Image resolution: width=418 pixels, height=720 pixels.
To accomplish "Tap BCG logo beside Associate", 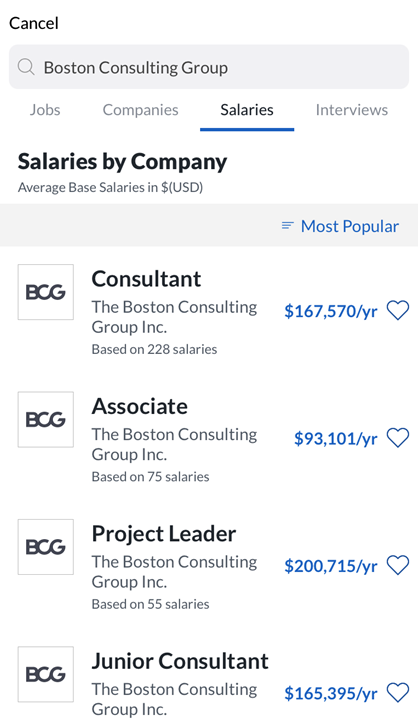I will click(45, 419).
